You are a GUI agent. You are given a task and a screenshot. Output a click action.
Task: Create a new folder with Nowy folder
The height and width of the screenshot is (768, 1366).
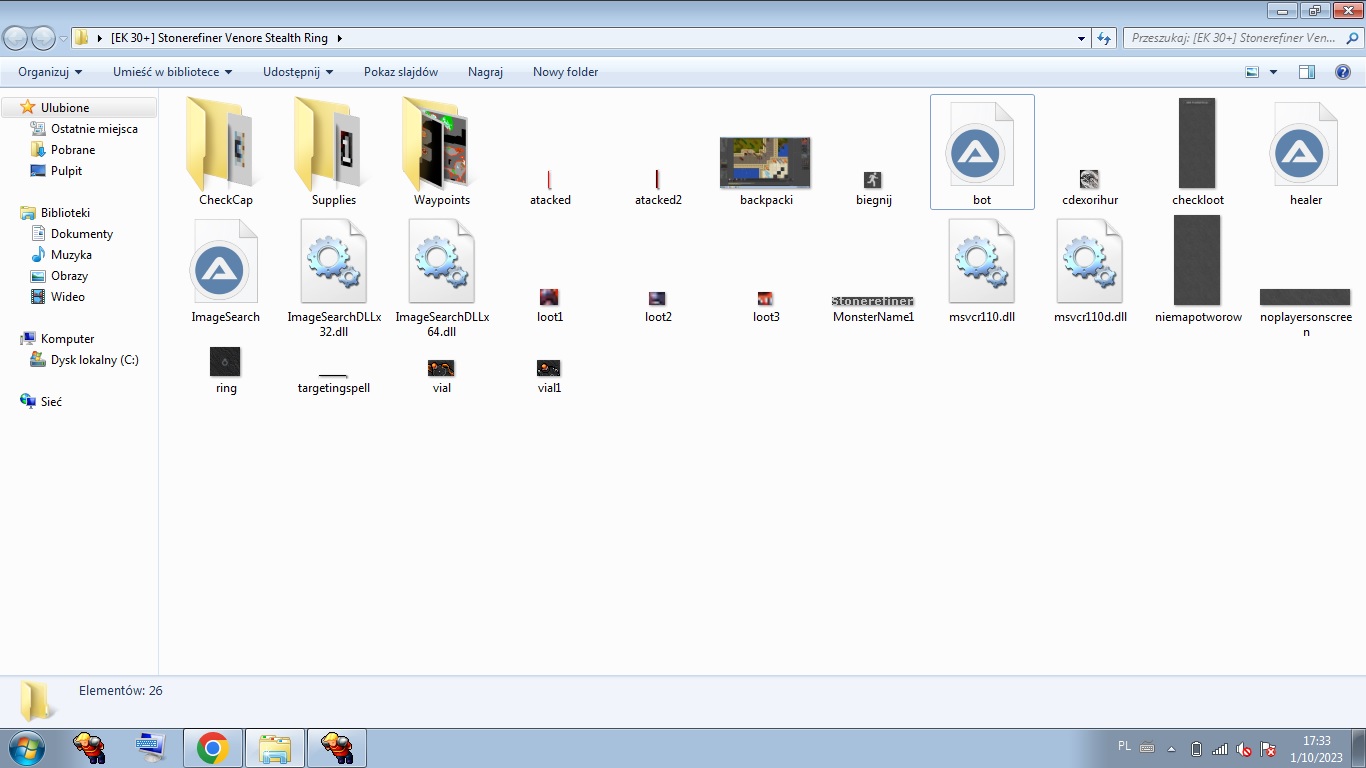(x=565, y=72)
